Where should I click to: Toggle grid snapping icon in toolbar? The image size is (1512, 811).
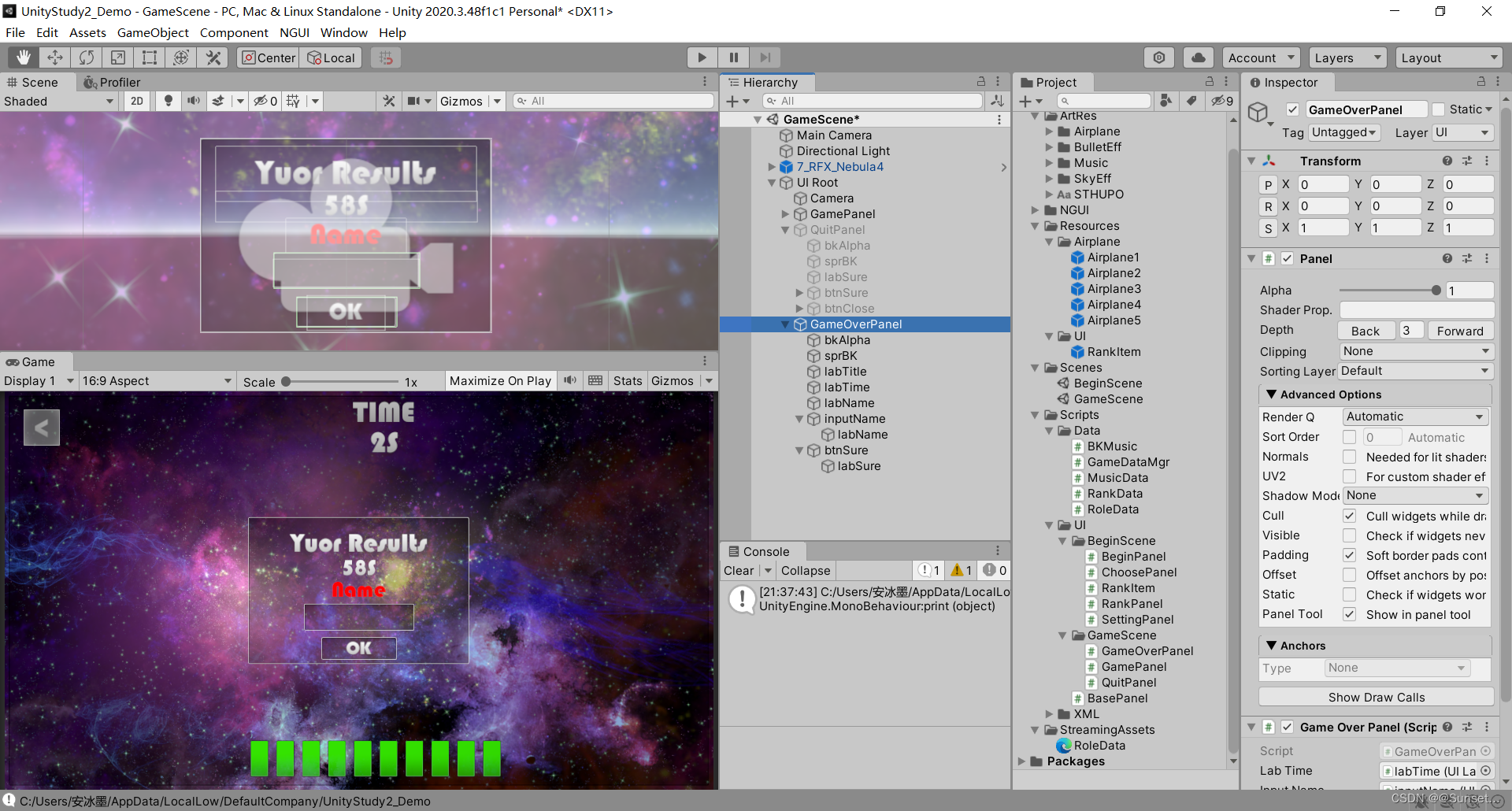point(385,57)
